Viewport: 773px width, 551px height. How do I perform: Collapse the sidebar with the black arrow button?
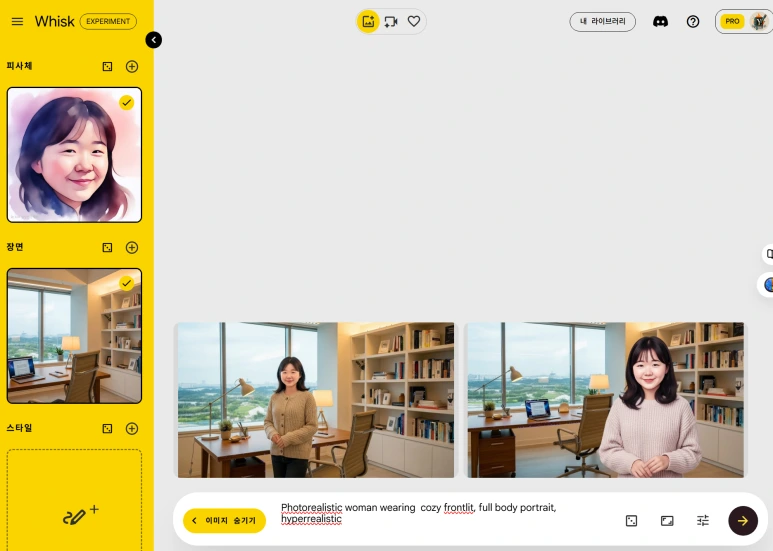coord(154,40)
